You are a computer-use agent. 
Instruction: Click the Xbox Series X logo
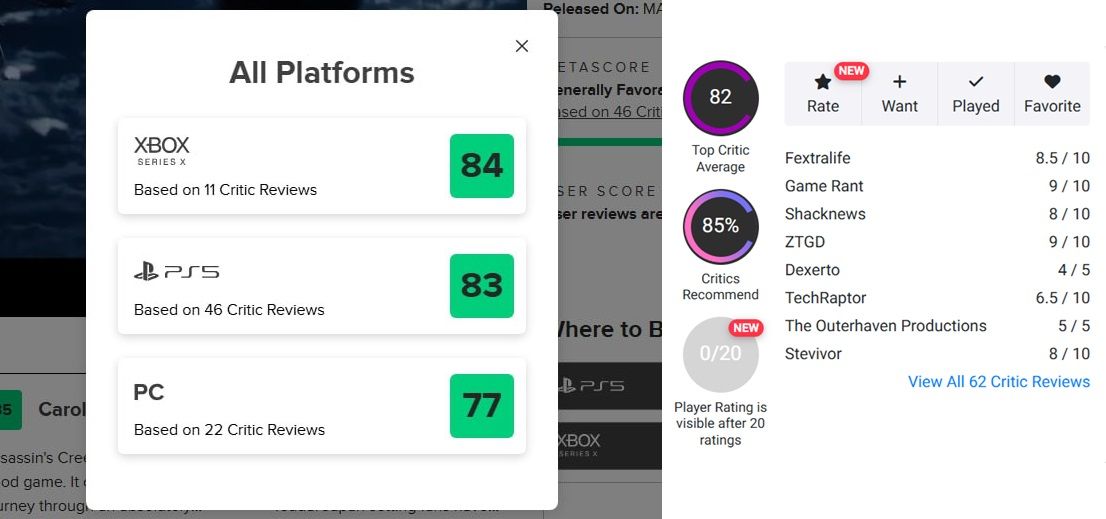coord(162,151)
